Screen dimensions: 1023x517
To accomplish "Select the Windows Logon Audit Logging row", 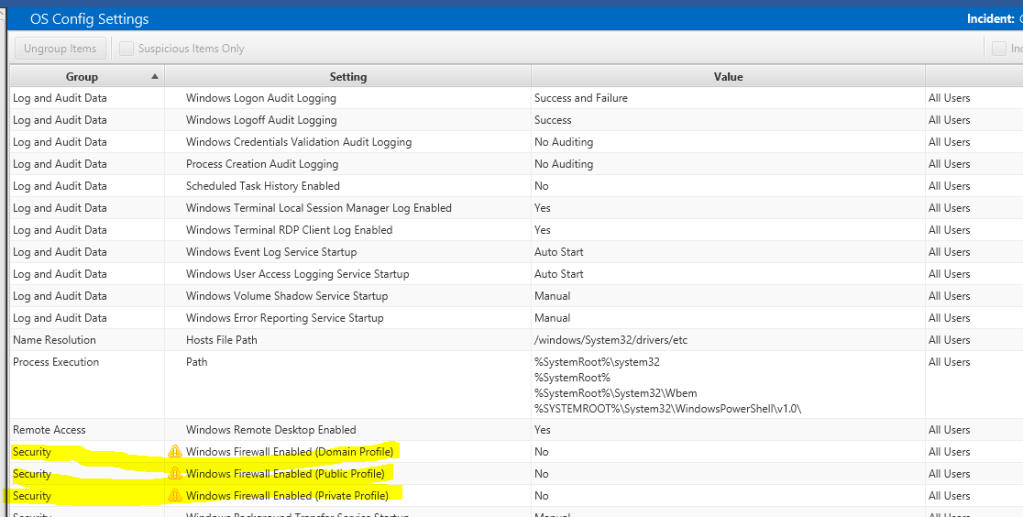I will point(261,98).
